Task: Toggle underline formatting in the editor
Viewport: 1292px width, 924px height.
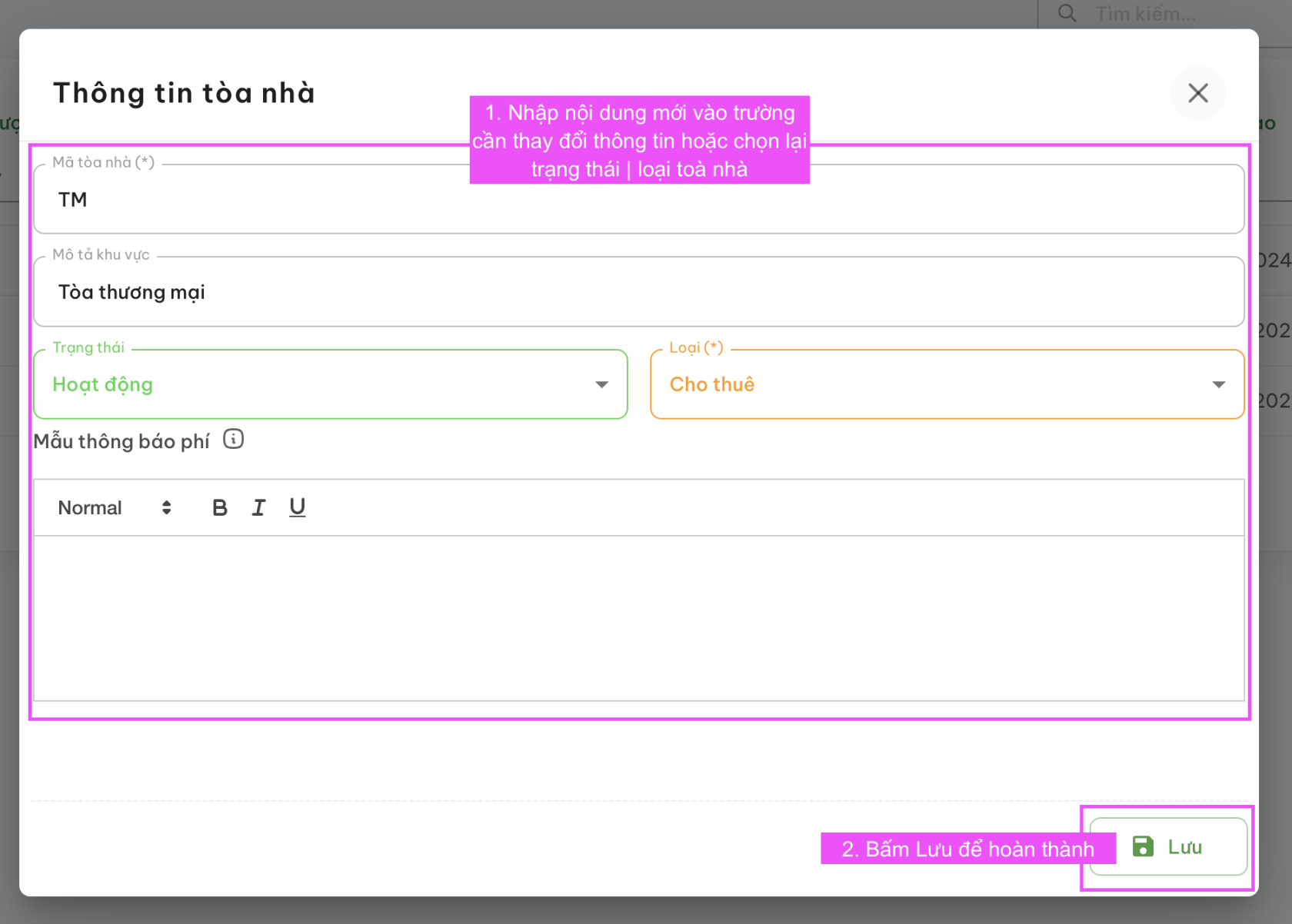Action: tap(297, 507)
